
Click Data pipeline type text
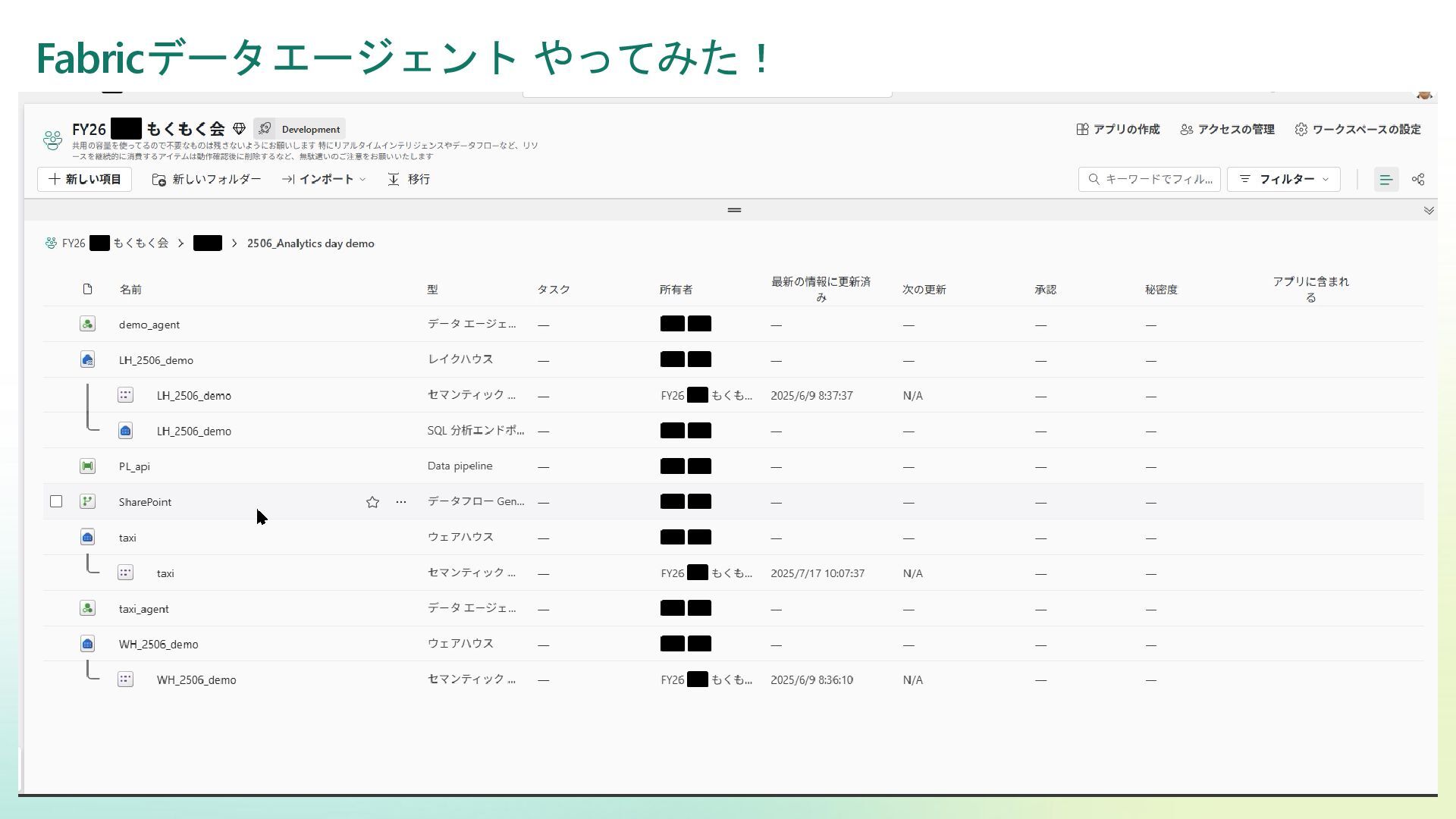point(460,466)
